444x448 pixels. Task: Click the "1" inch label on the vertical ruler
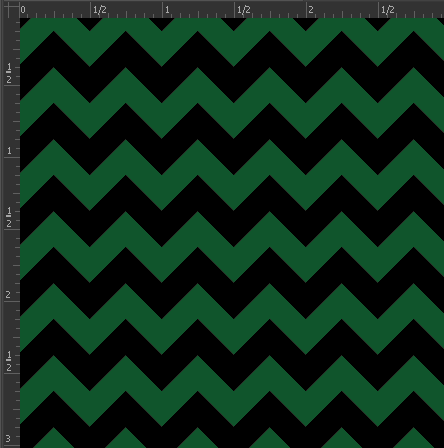pyautogui.click(x=9, y=151)
